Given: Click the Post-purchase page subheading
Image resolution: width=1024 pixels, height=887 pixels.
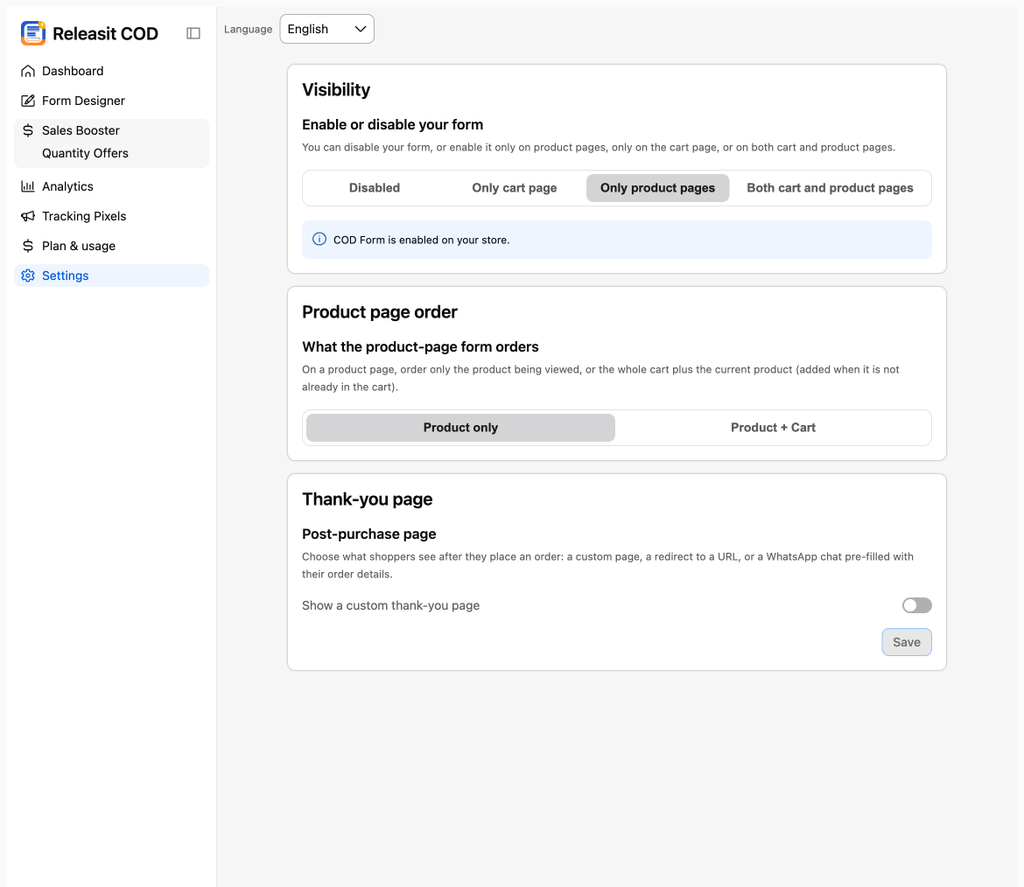Looking at the screenshot, I should 369,534.
